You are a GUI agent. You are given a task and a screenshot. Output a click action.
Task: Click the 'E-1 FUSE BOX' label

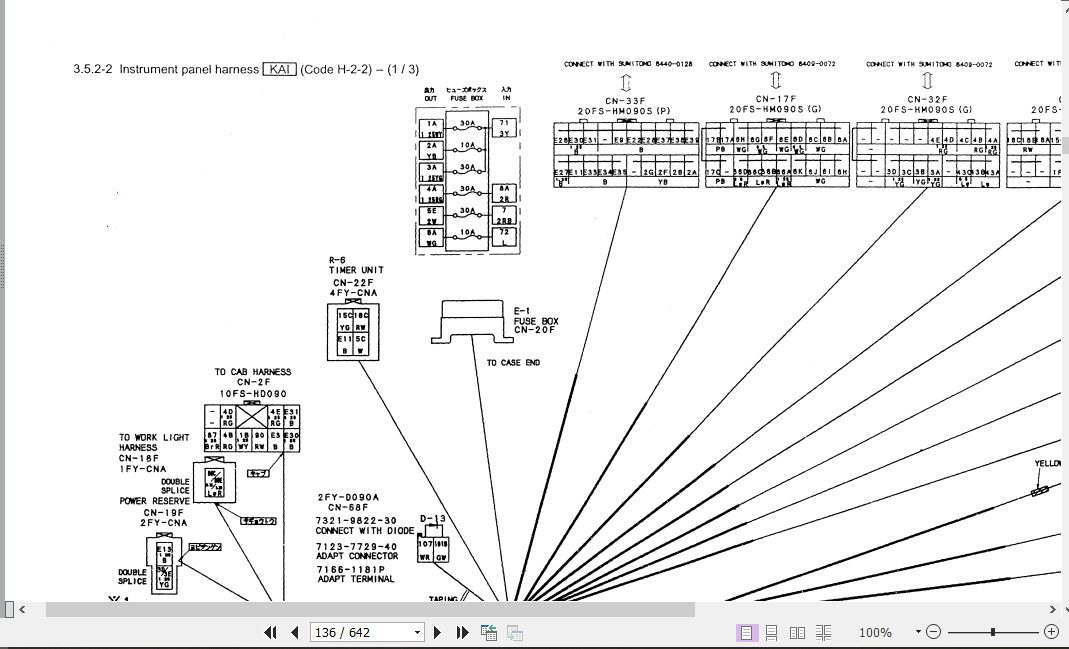pyautogui.click(x=536, y=316)
